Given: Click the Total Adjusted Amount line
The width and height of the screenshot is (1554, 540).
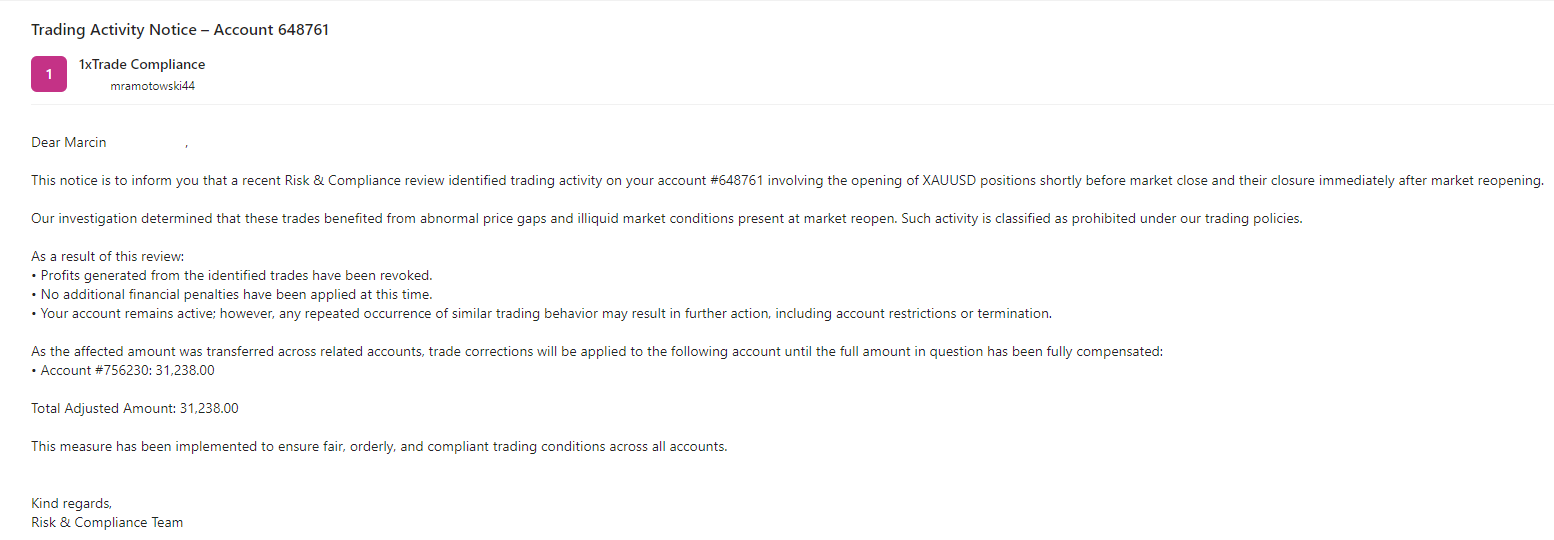Looking at the screenshot, I should click(x=135, y=408).
